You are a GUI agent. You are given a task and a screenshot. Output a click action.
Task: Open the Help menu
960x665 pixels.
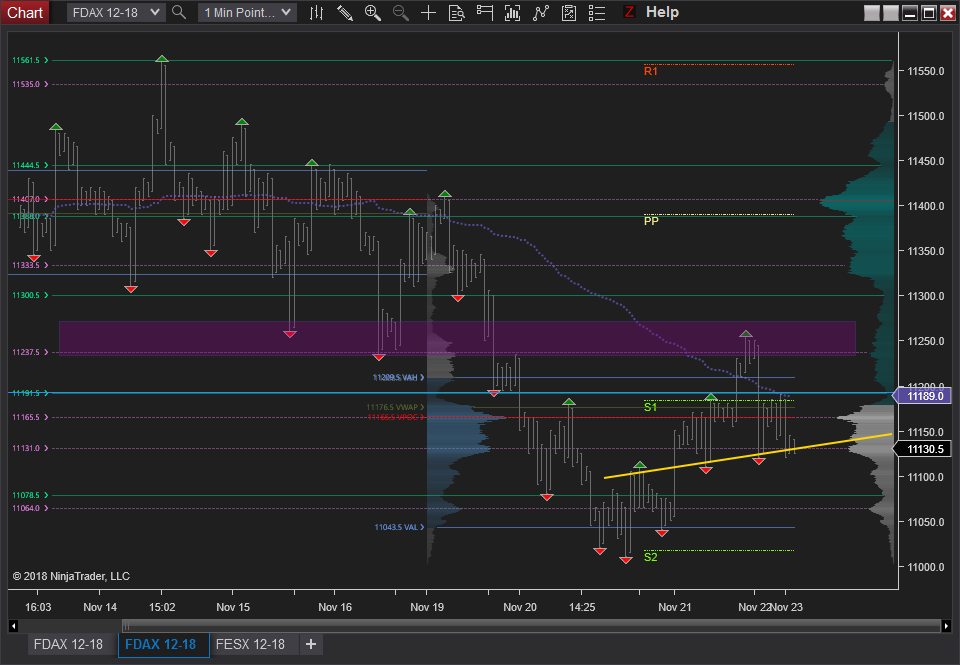pos(662,12)
